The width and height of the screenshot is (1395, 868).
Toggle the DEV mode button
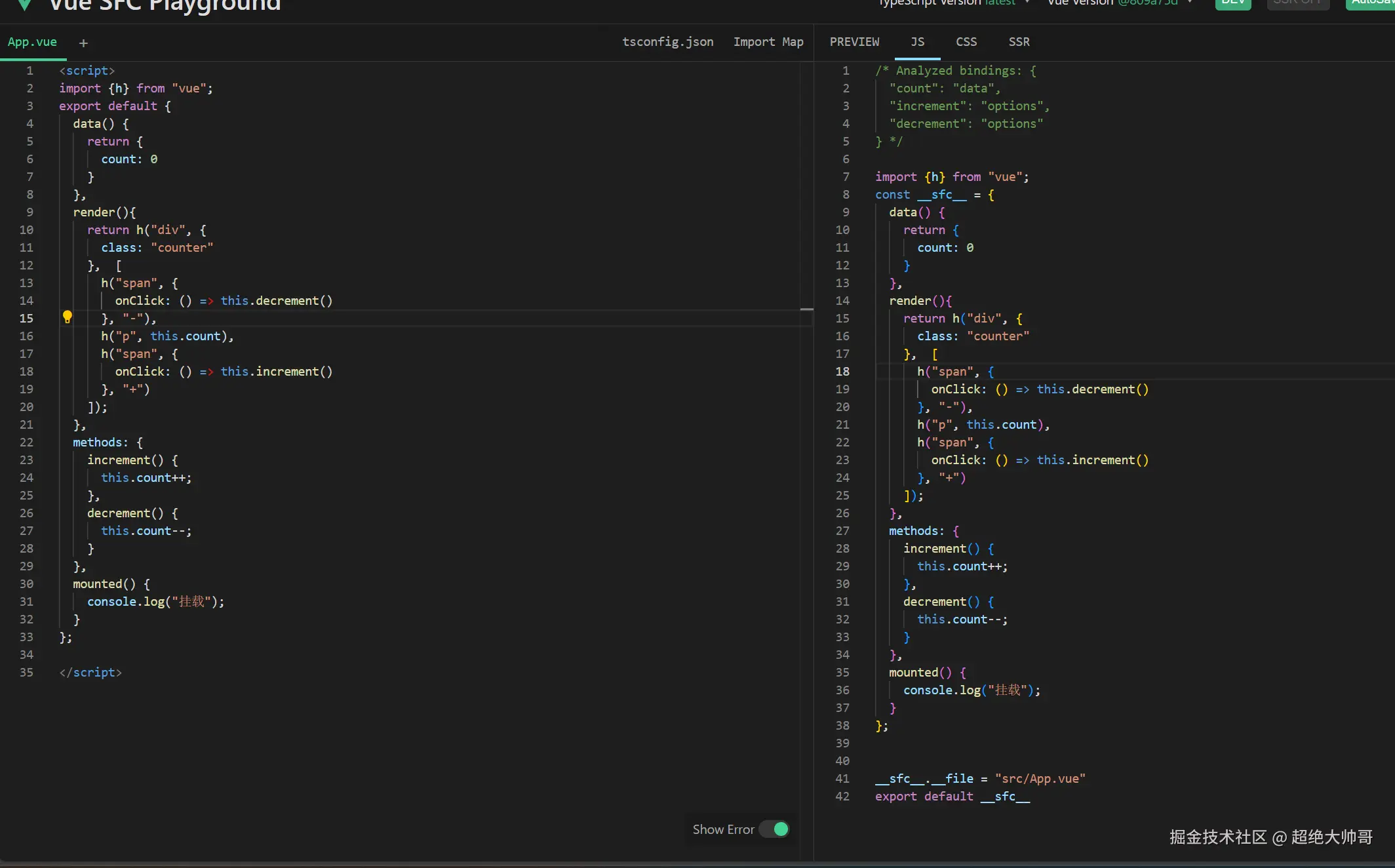click(1232, 3)
